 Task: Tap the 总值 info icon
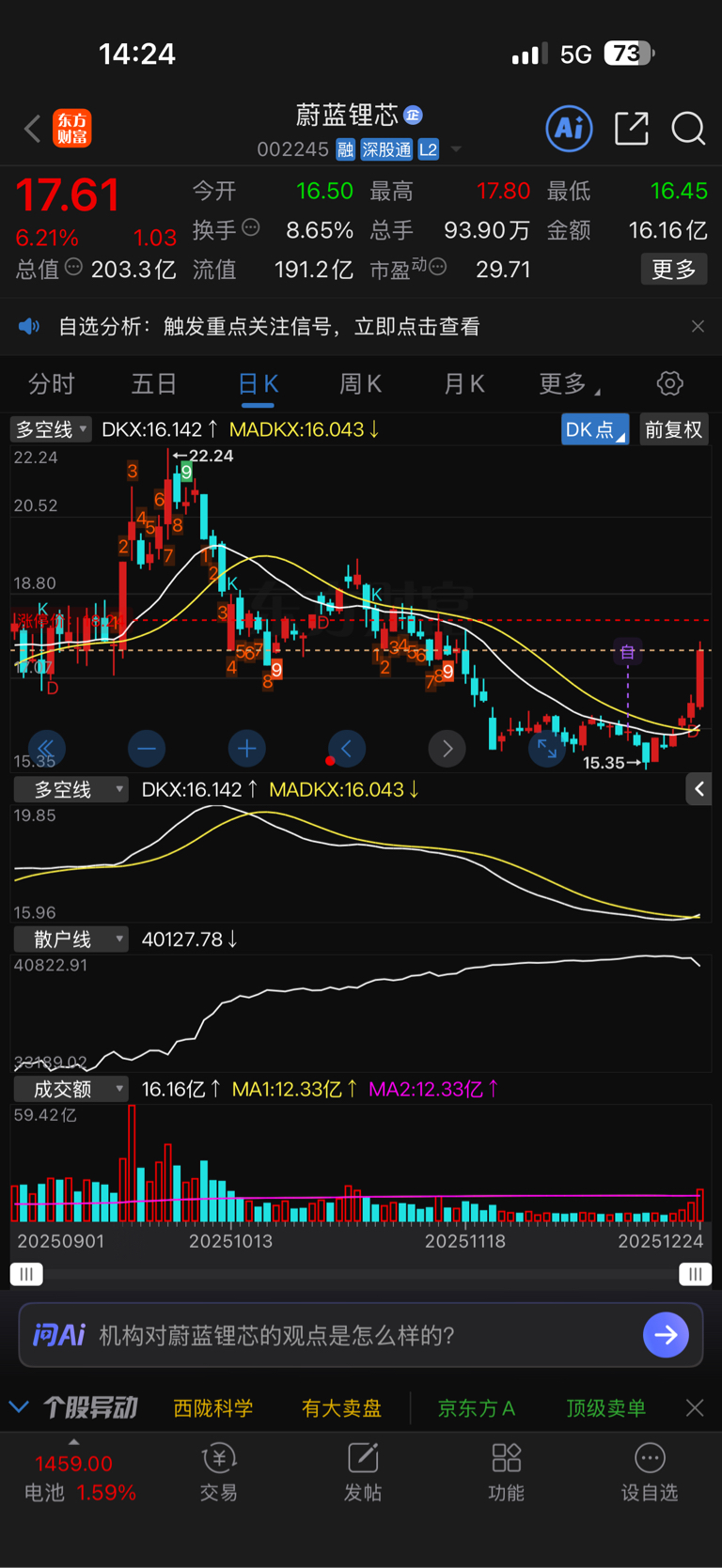pos(73,267)
